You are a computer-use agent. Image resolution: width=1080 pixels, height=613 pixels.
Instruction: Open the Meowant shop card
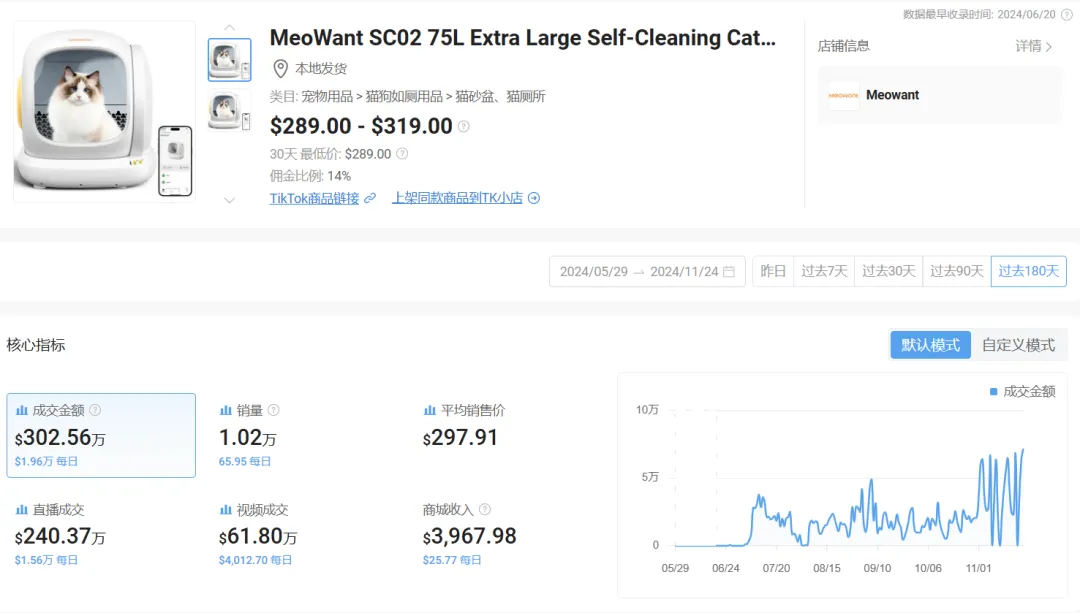pyautogui.click(x=940, y=96)
